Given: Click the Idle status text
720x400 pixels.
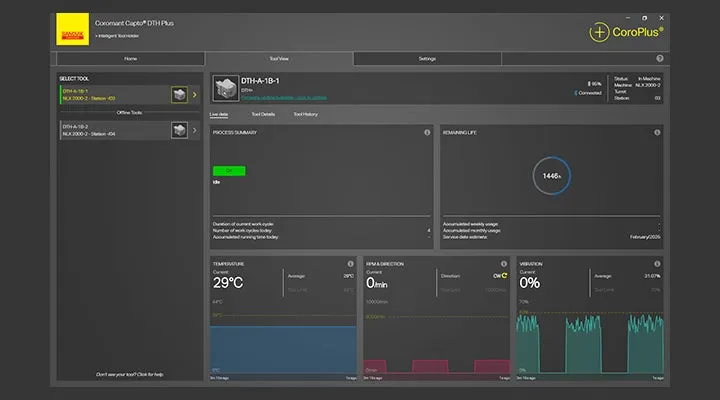Looking at the screenshot, I should (x=216, y=182).
